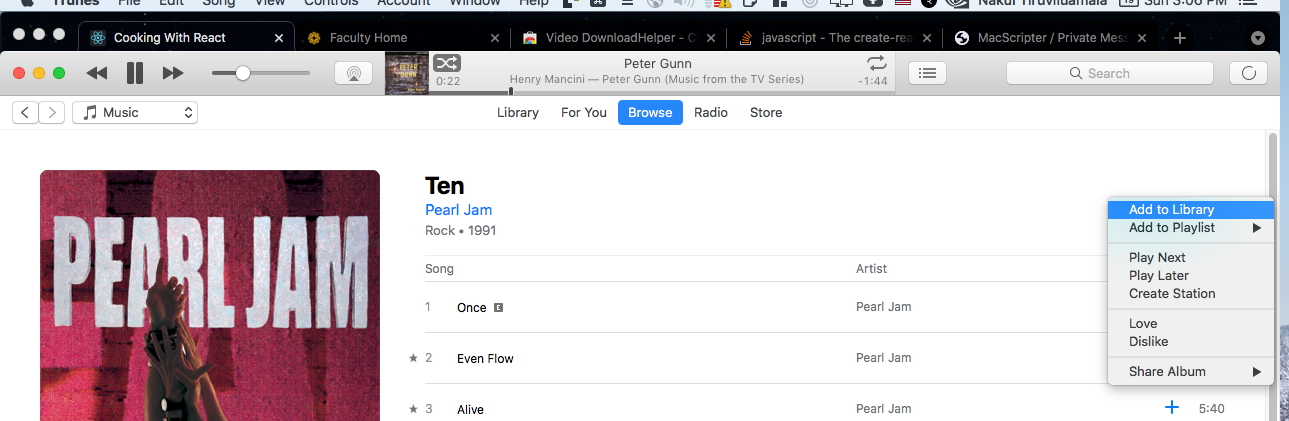Click the star icon next to Even Flow
Viewport: 1289px width, 421px height.
413,358
